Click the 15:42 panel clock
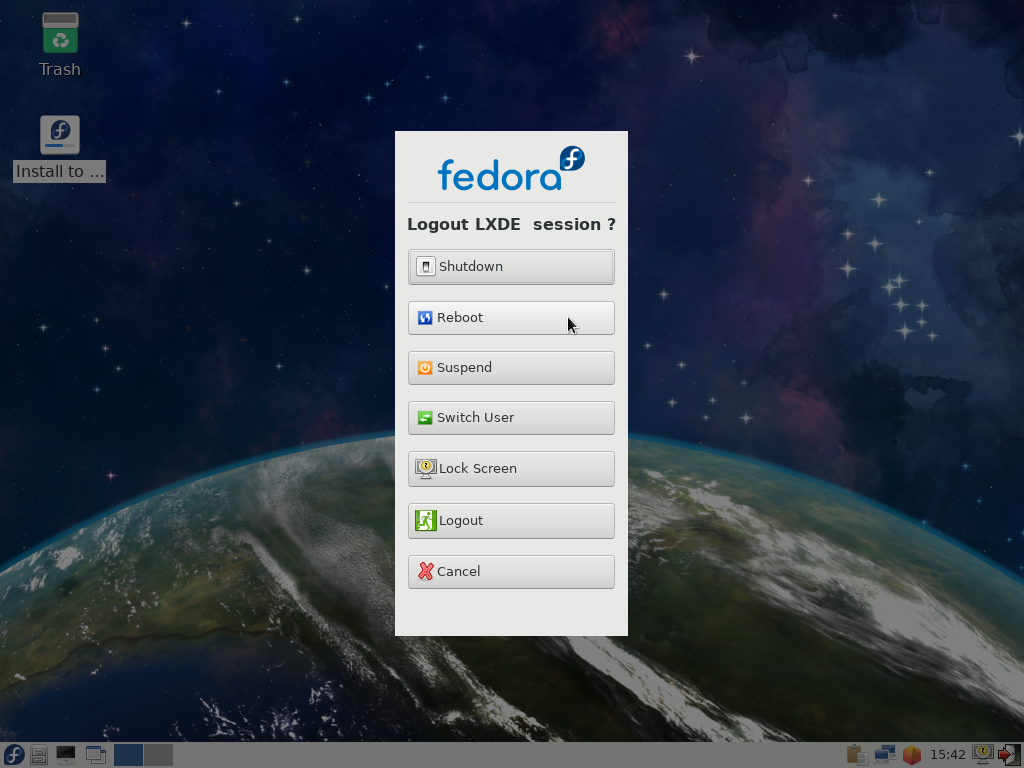The image size is (1024, 768). click(x=947, y=755)
